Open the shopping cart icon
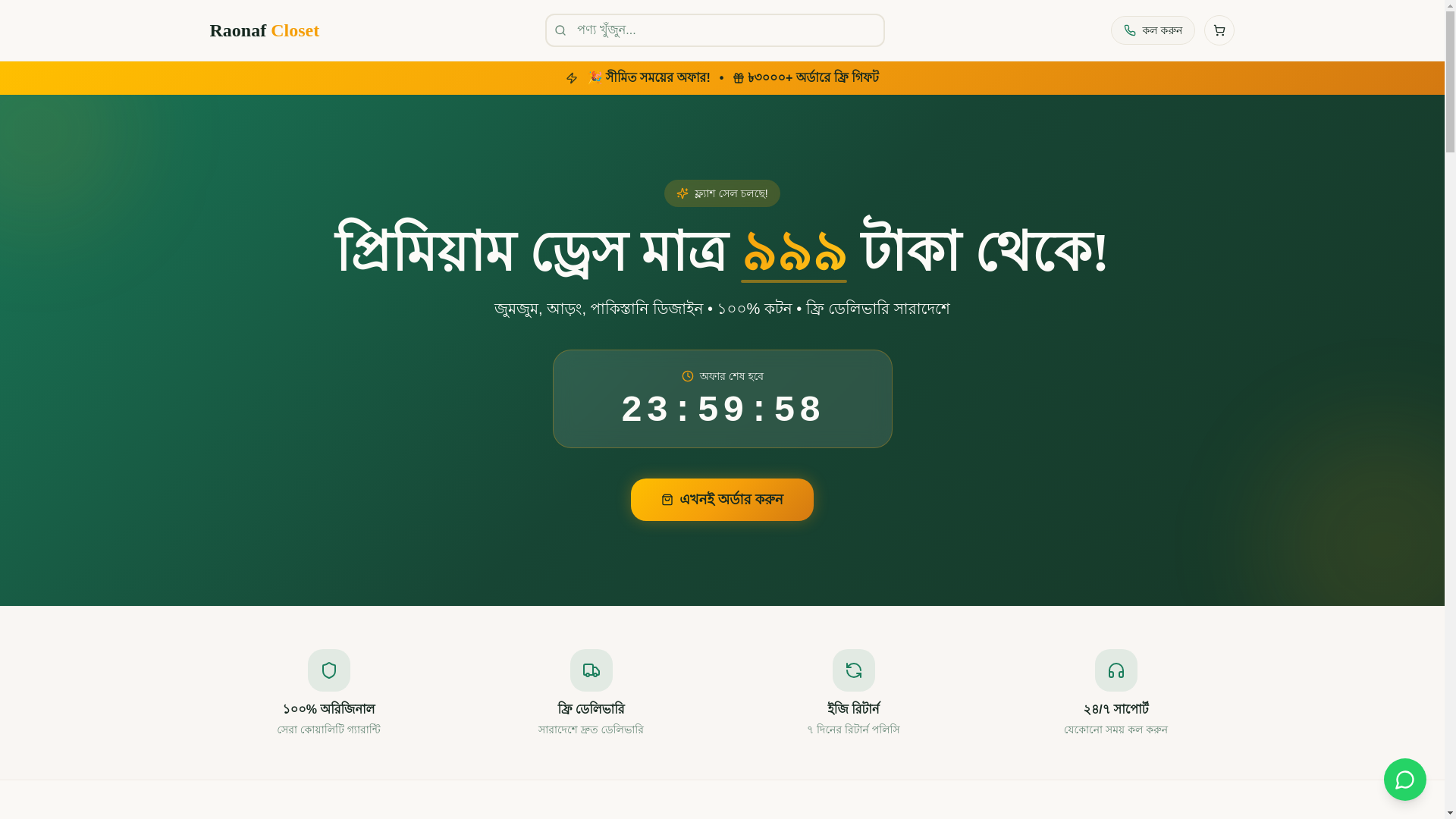The image size is (1456, 819). click(x=1219, y=30)
